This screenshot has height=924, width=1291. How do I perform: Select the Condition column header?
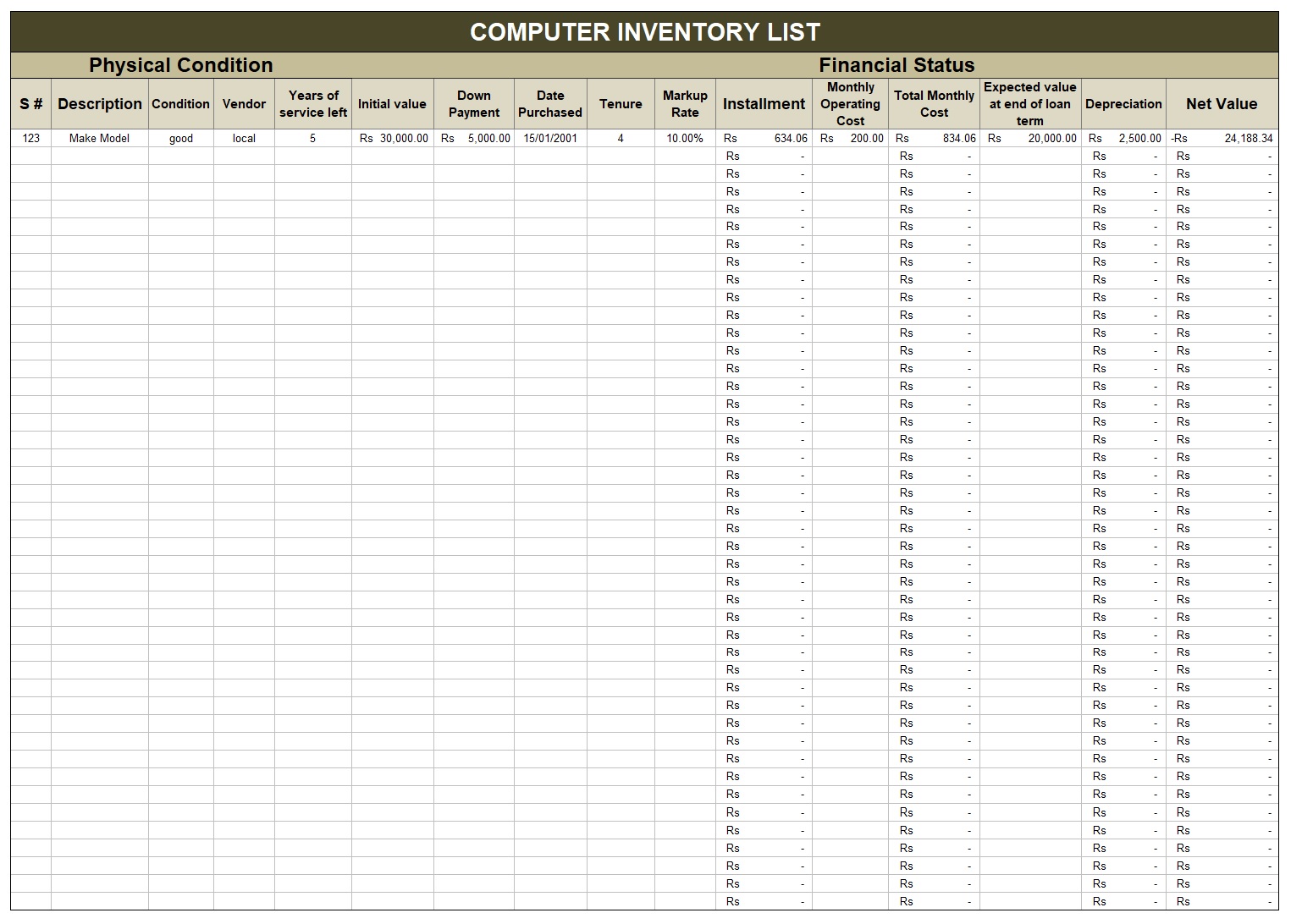180,104
